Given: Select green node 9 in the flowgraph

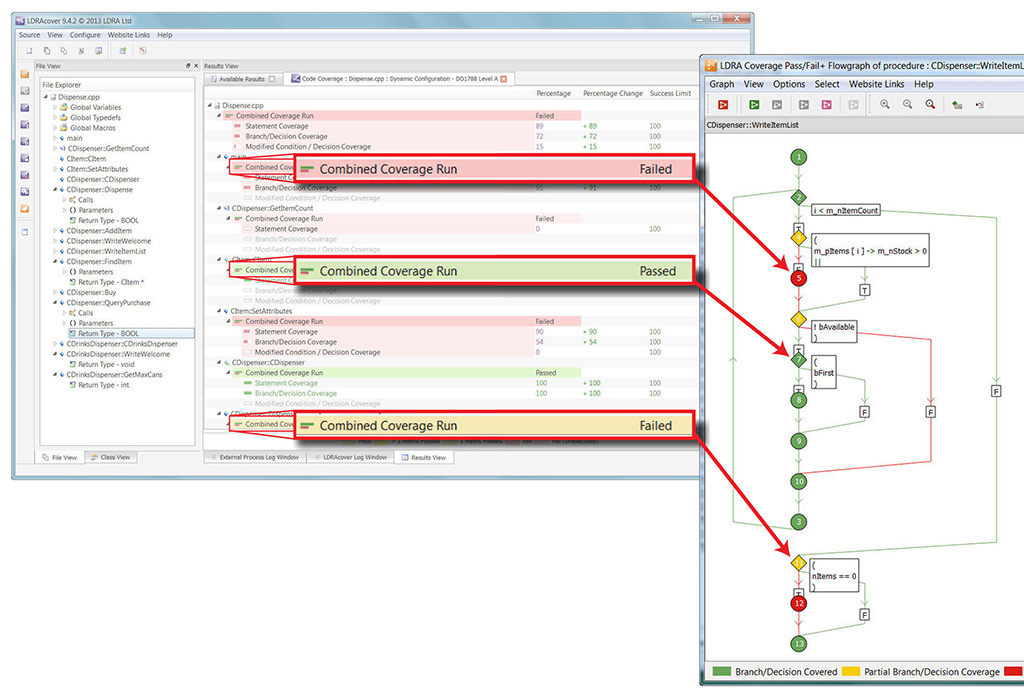Looking at the screenshot, I should click(x=798, y=441).
